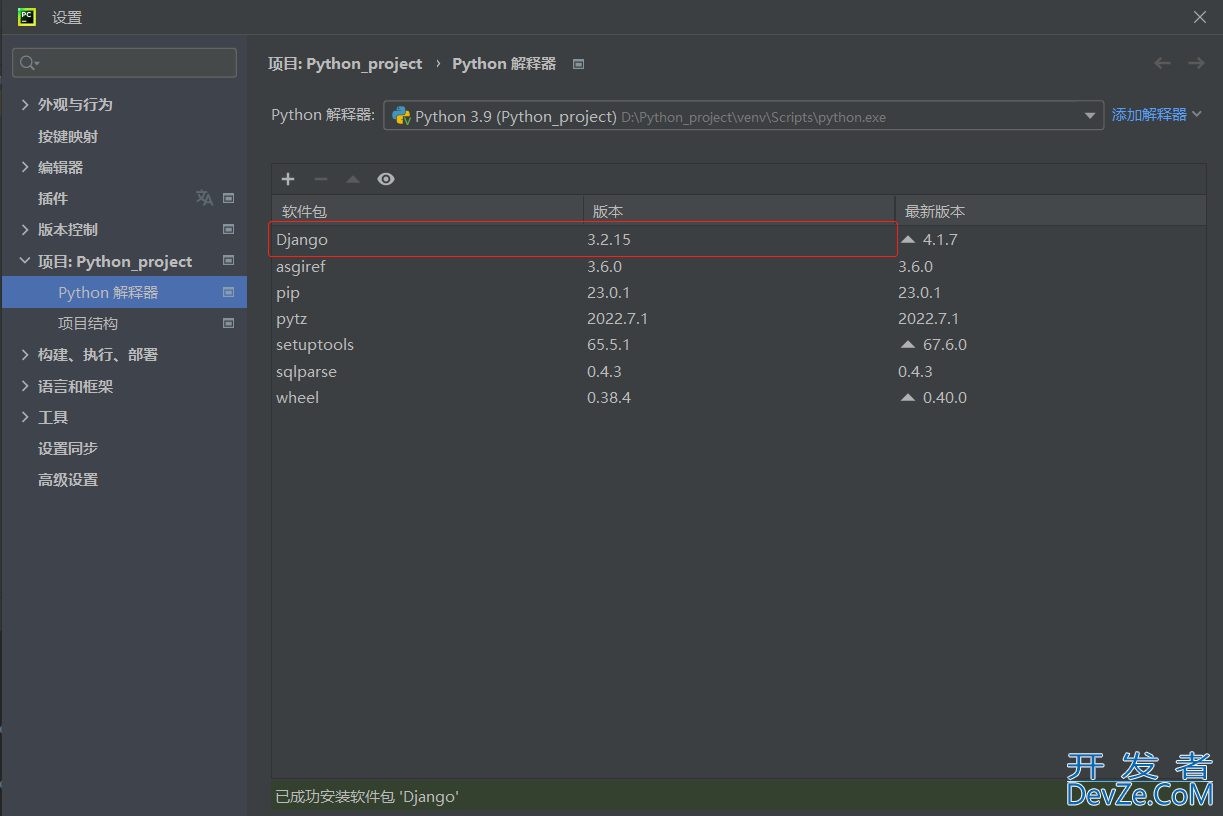1223x816 pixels.
Task: Click 项目: Python_project in the breadcrumb
Action: 345,63
